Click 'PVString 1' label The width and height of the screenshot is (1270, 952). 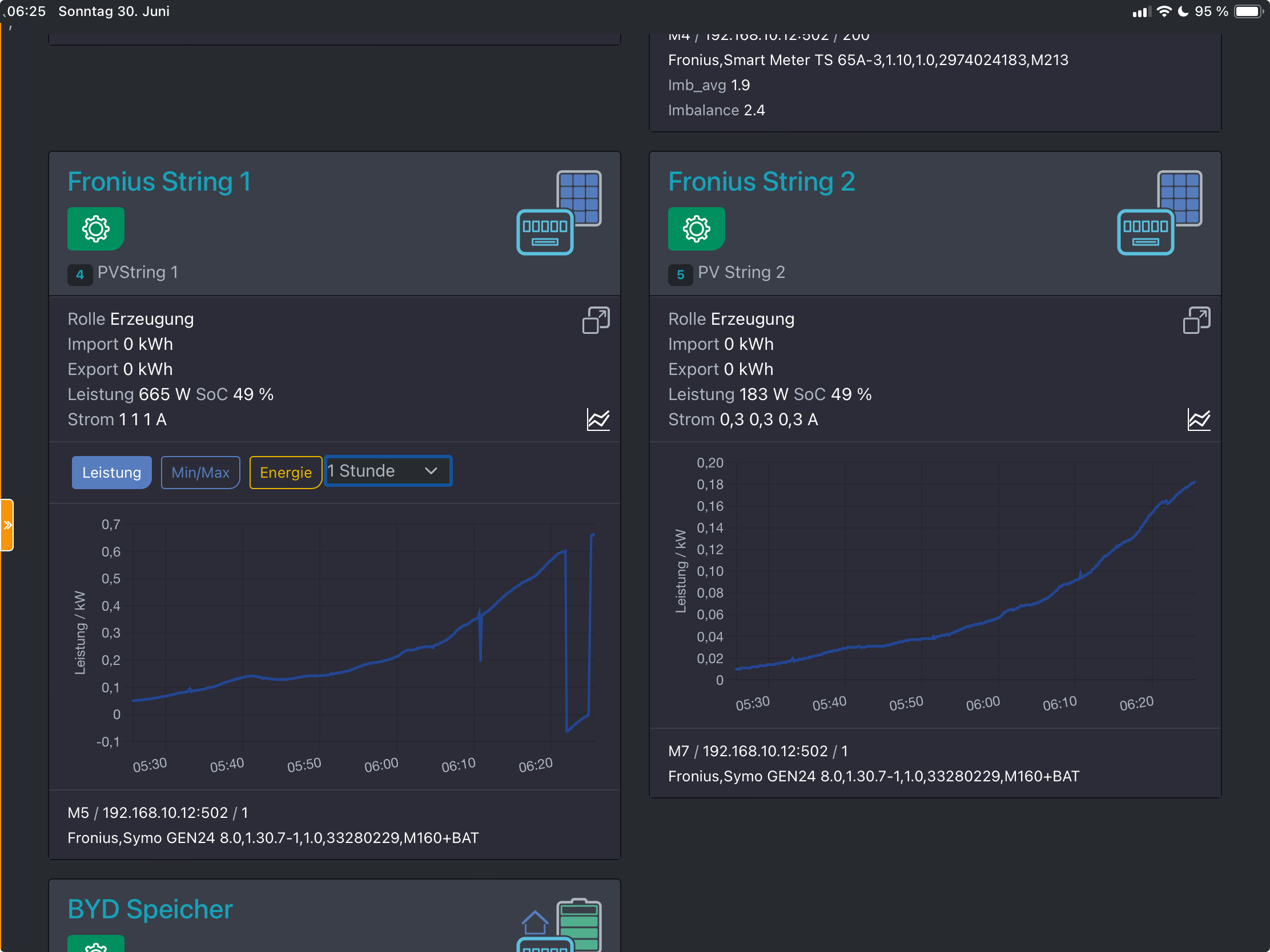click(138, 272)
